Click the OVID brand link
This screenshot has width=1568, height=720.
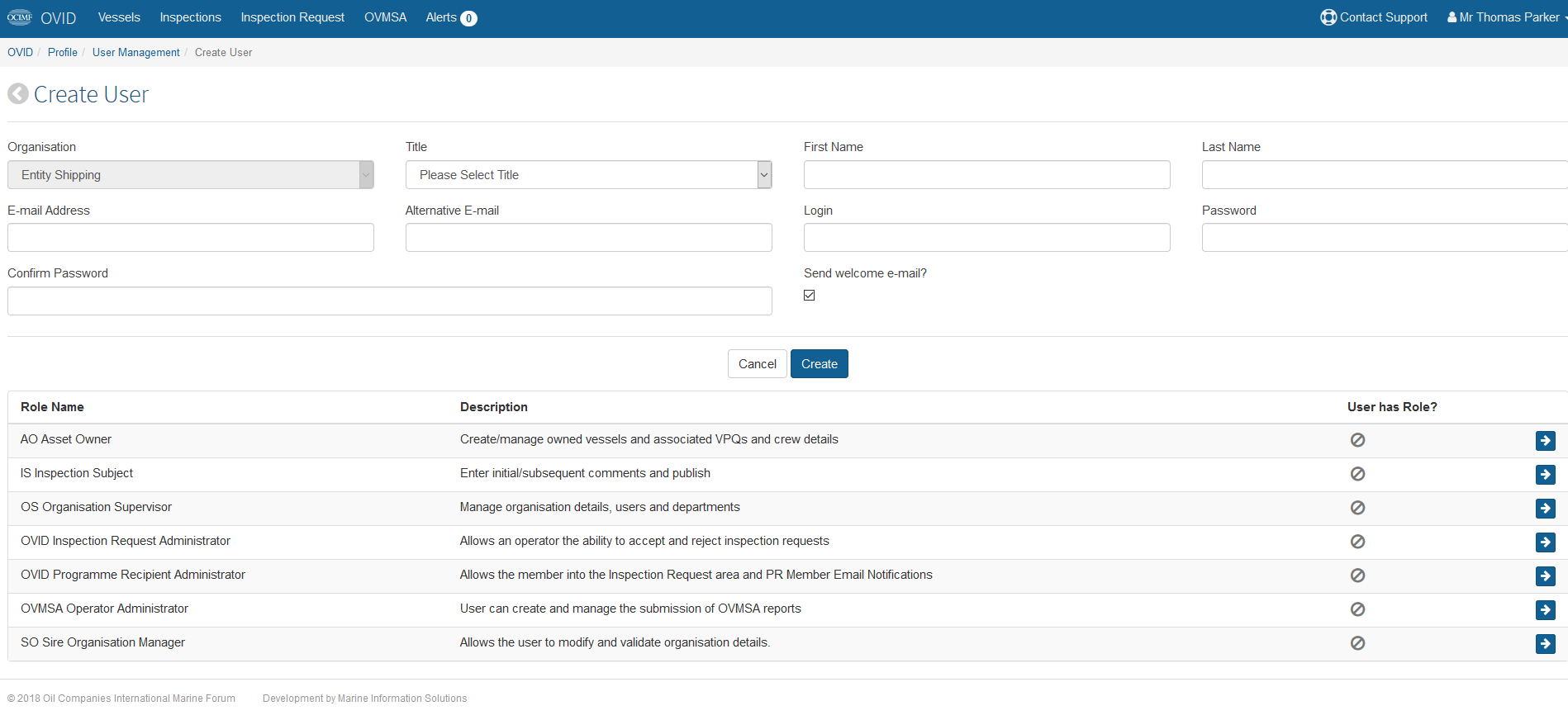[x=59, y=18]
